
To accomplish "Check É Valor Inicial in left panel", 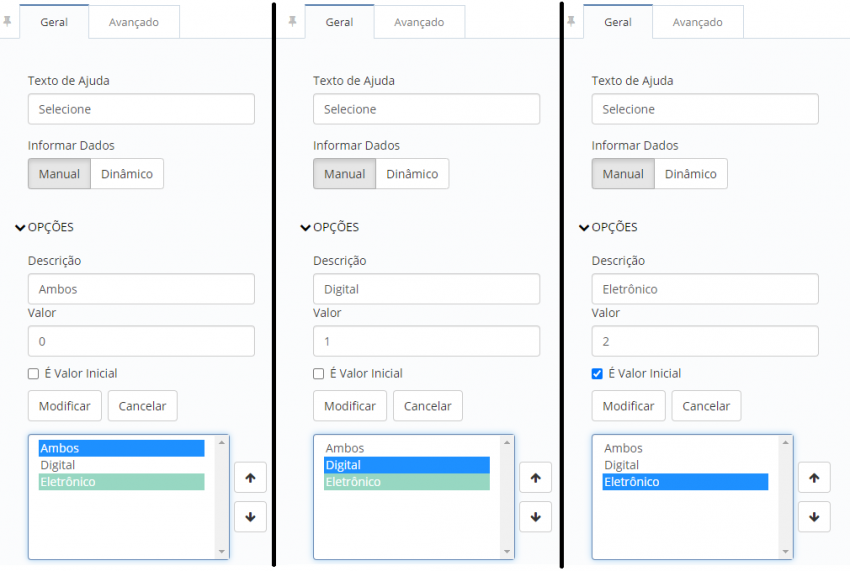I will [34, 374].
